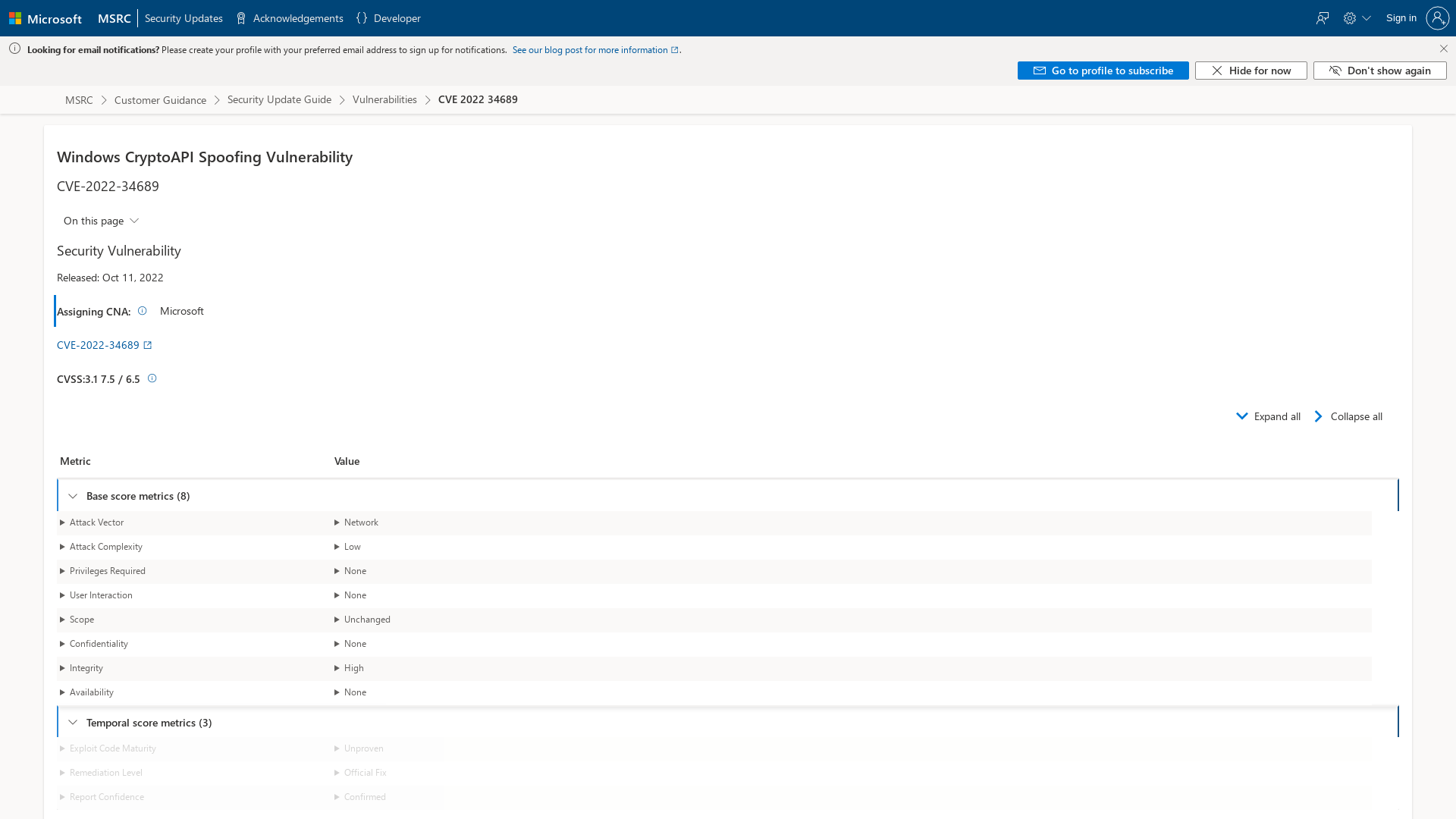The image size is (1456, 819).
Task: Open Acknowledgements from the navigation bar
Action: pos(297,17)
